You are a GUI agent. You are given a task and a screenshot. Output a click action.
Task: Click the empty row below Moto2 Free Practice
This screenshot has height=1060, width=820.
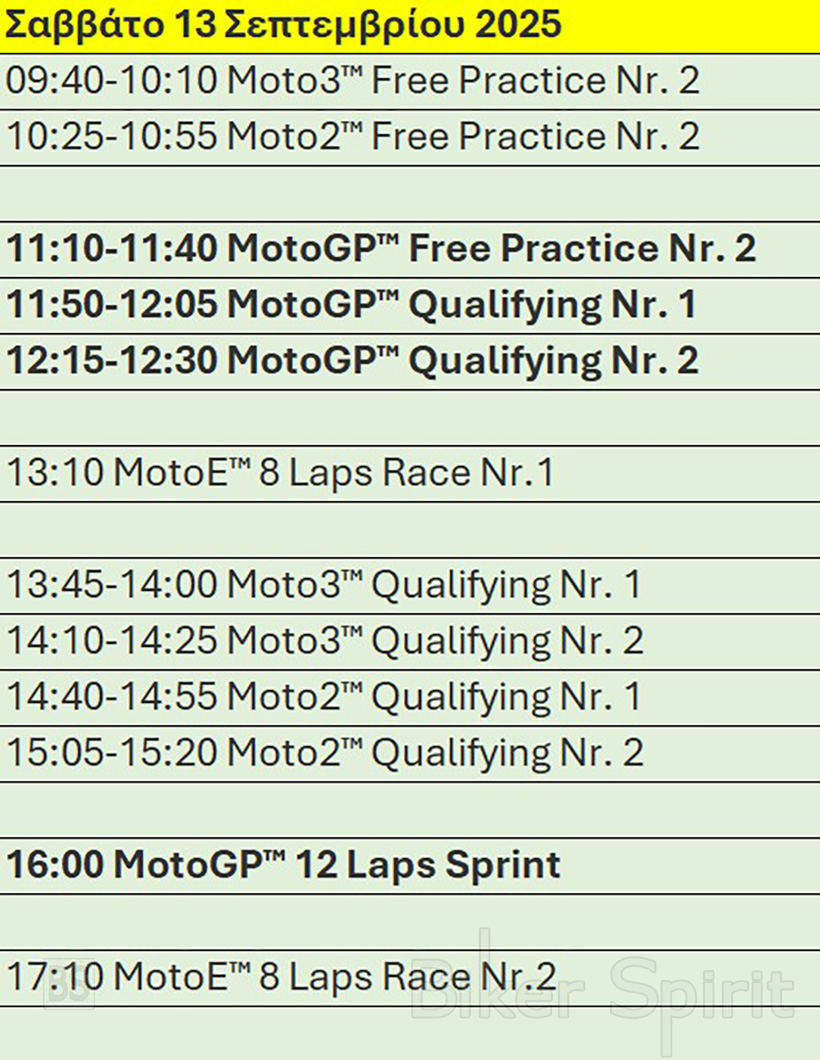410,193
